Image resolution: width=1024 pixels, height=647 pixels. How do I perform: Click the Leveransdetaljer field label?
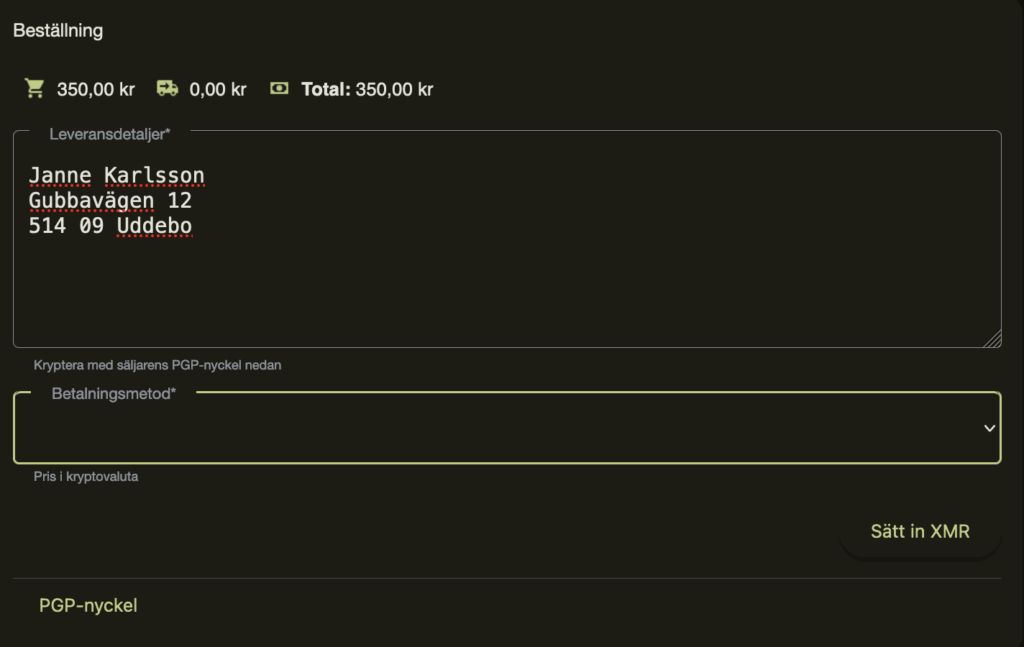[110, 132]
